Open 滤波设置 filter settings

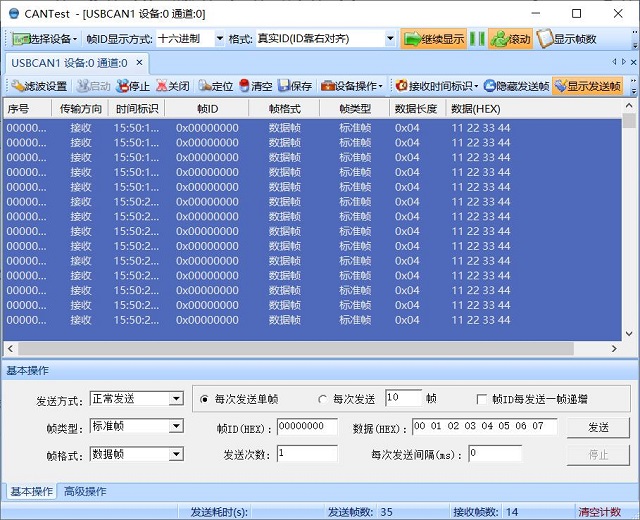pos(39,86)
